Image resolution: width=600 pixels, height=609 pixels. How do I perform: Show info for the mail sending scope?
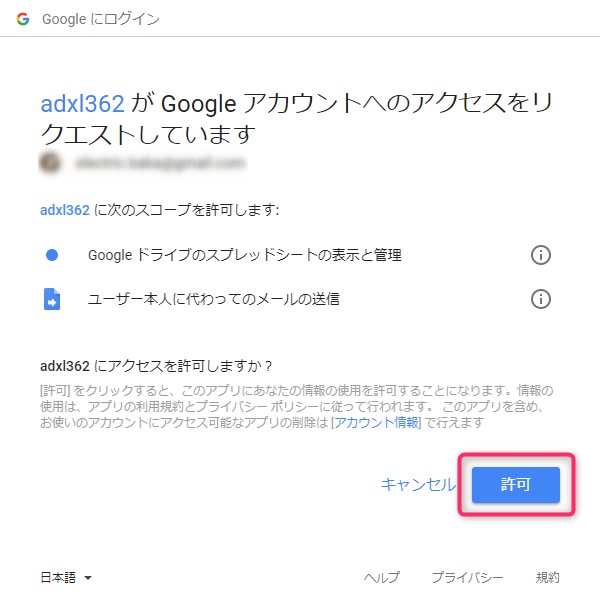pos(541,298)
